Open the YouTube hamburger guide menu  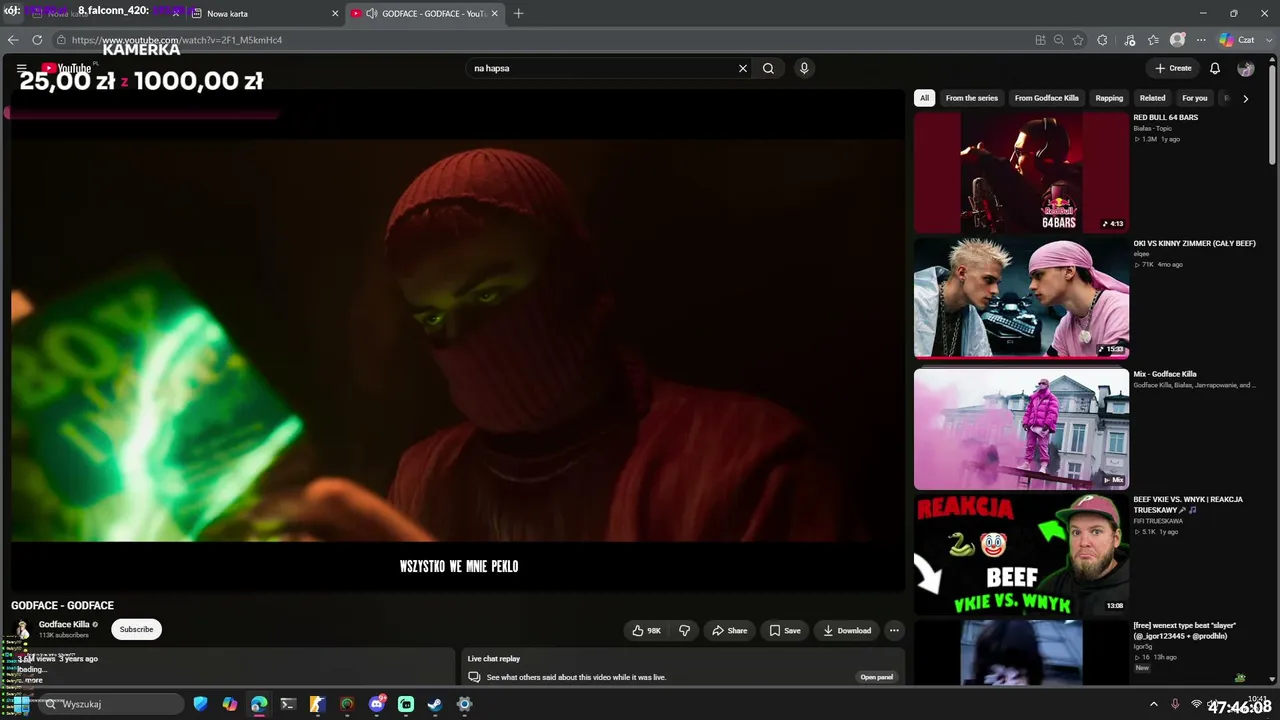point(21,68)
